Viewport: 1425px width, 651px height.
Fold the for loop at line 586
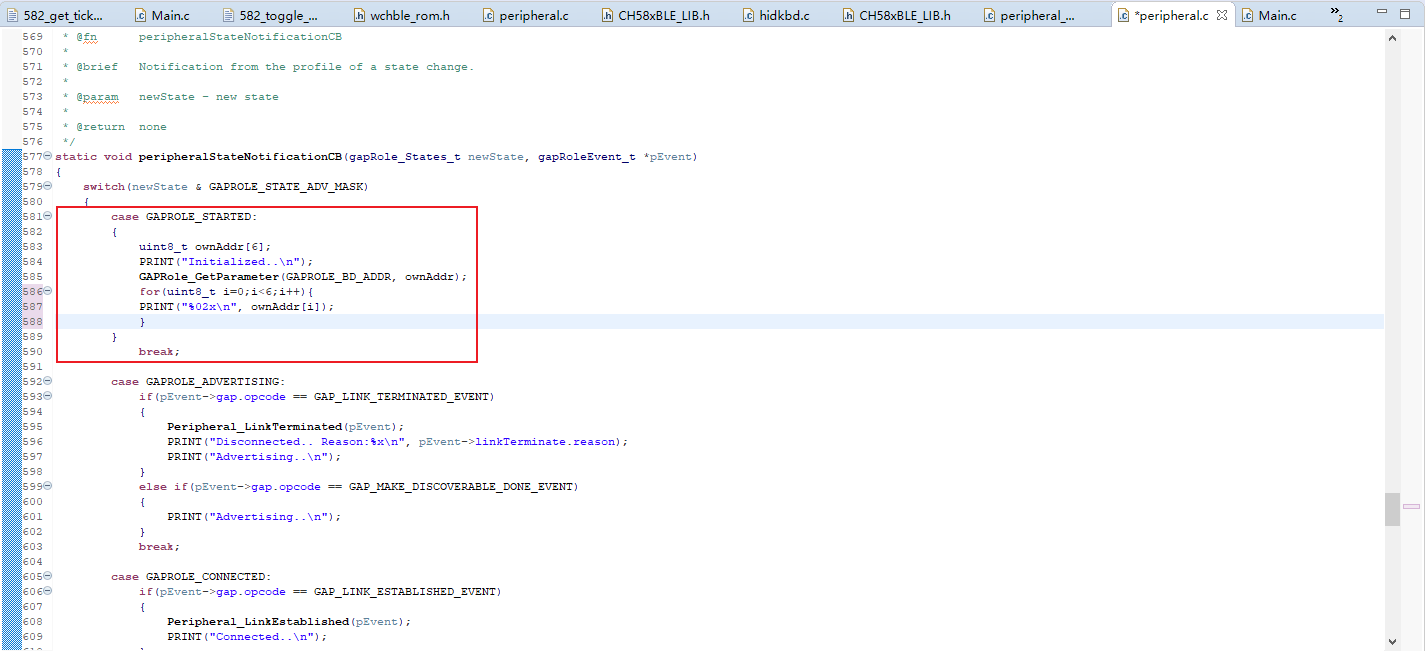click(x=48, y=292)
